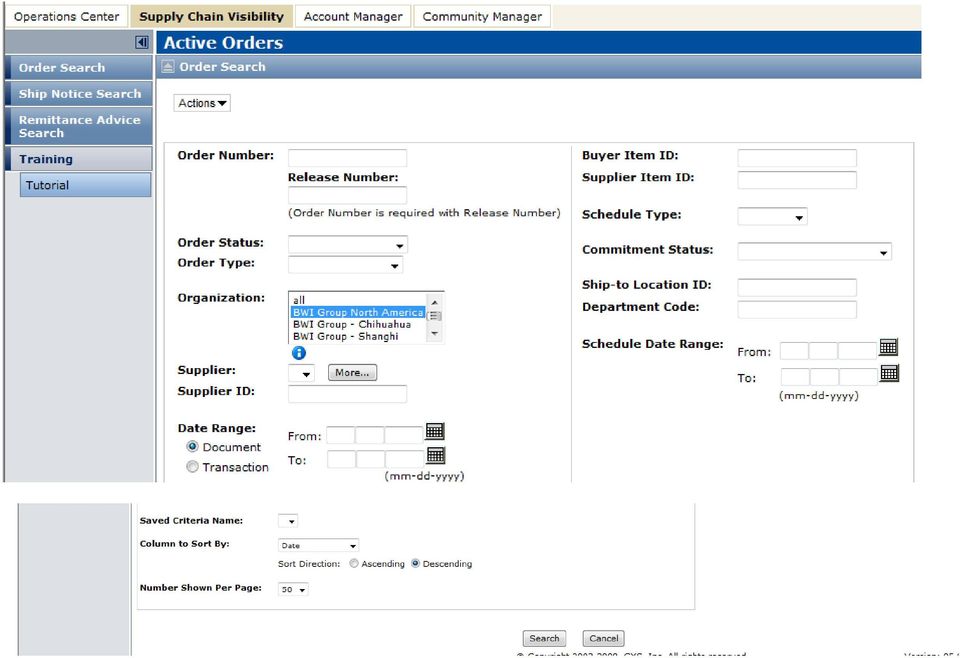Viewport: 960px width, 658px height.
Task: Open the Tutorial sidebar item
Action: [85, 185]
